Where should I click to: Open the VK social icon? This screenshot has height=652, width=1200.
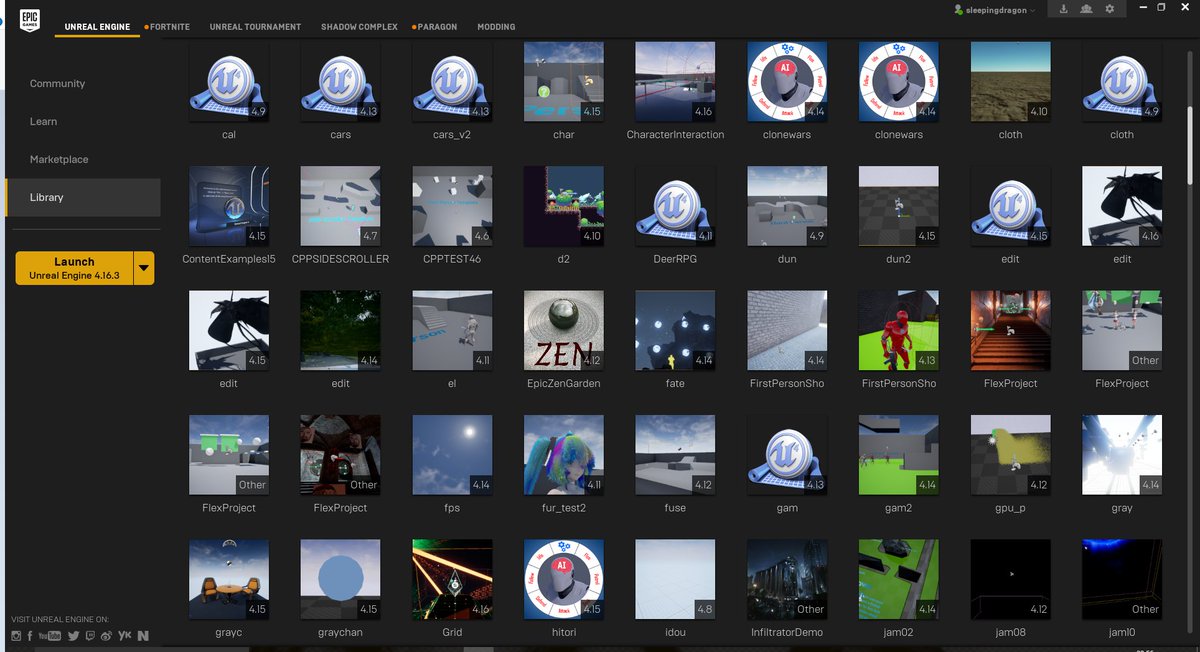pyautogui.click(x=125, y=636)
